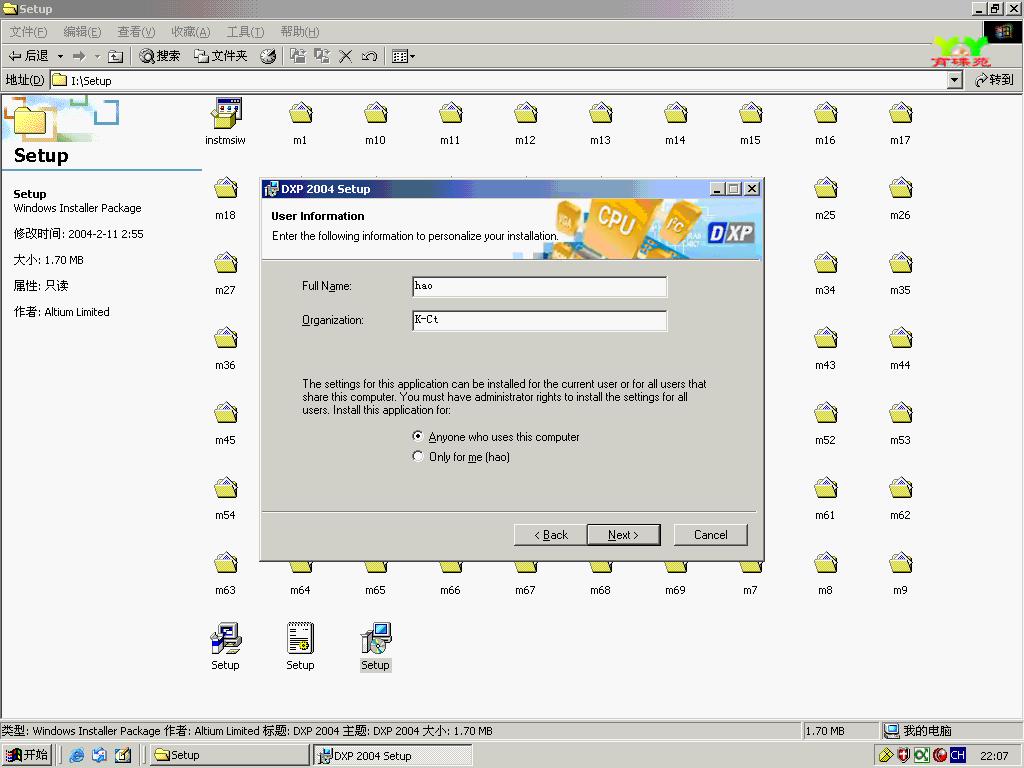Open the Back history dropdown arrow
Image resolution: width=1024 pixels, height=768 pixels.
tap(60, 56)
